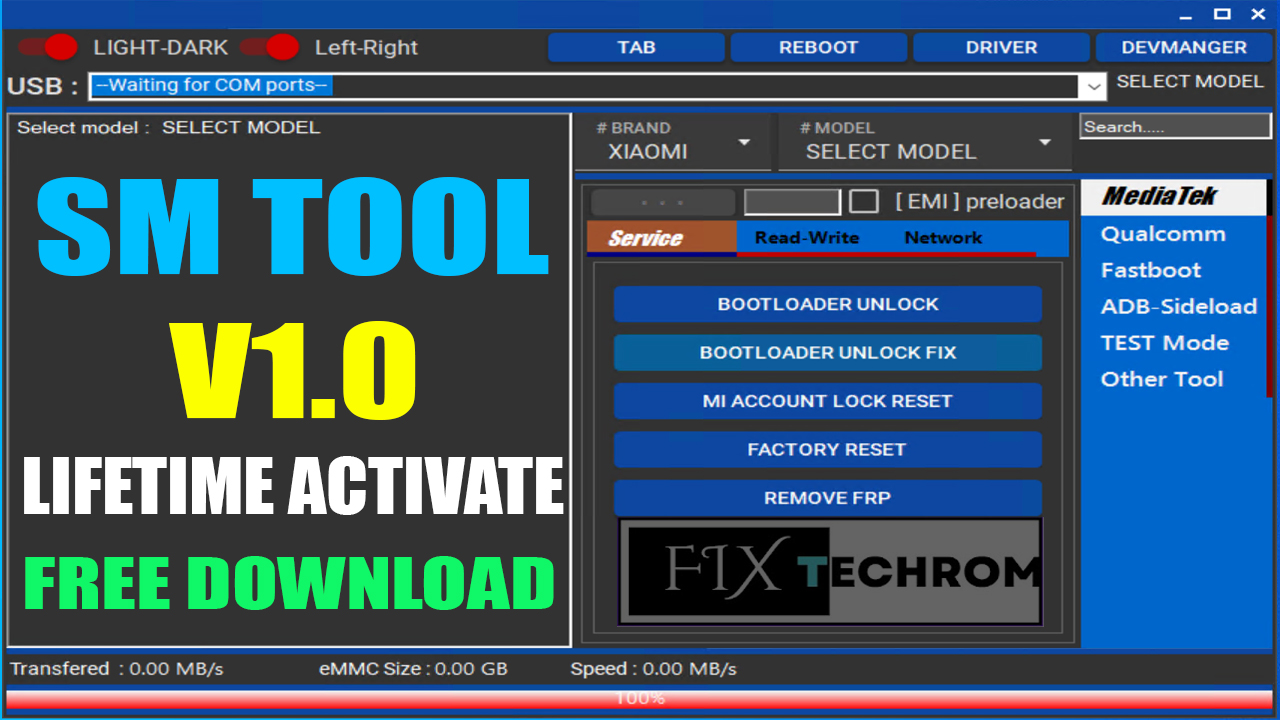1280x720 pixels.
Task: Click 'eMMC Size : 0.00 GB' status text
Action: click(x=413, y=668)
